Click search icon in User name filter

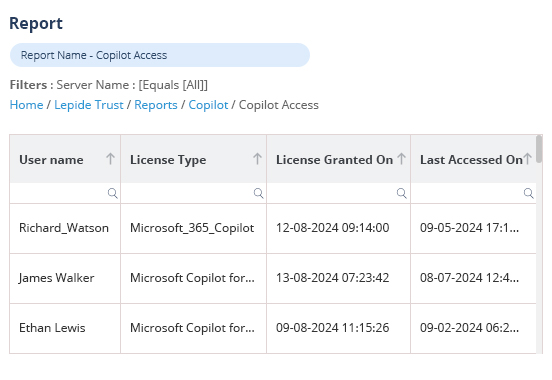(113, 193)
